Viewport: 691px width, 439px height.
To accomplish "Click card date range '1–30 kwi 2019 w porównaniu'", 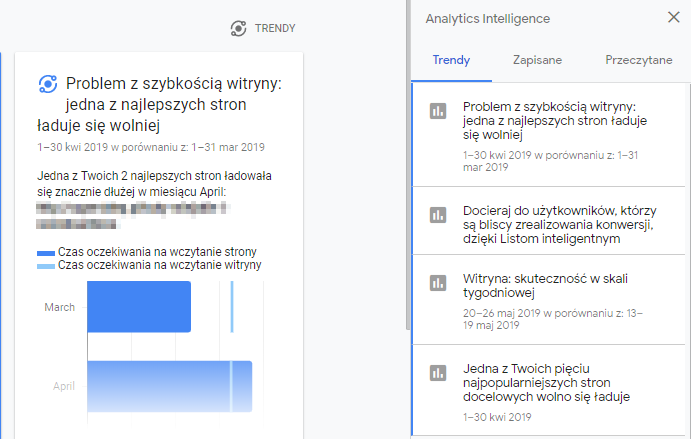I will point(151,147).
